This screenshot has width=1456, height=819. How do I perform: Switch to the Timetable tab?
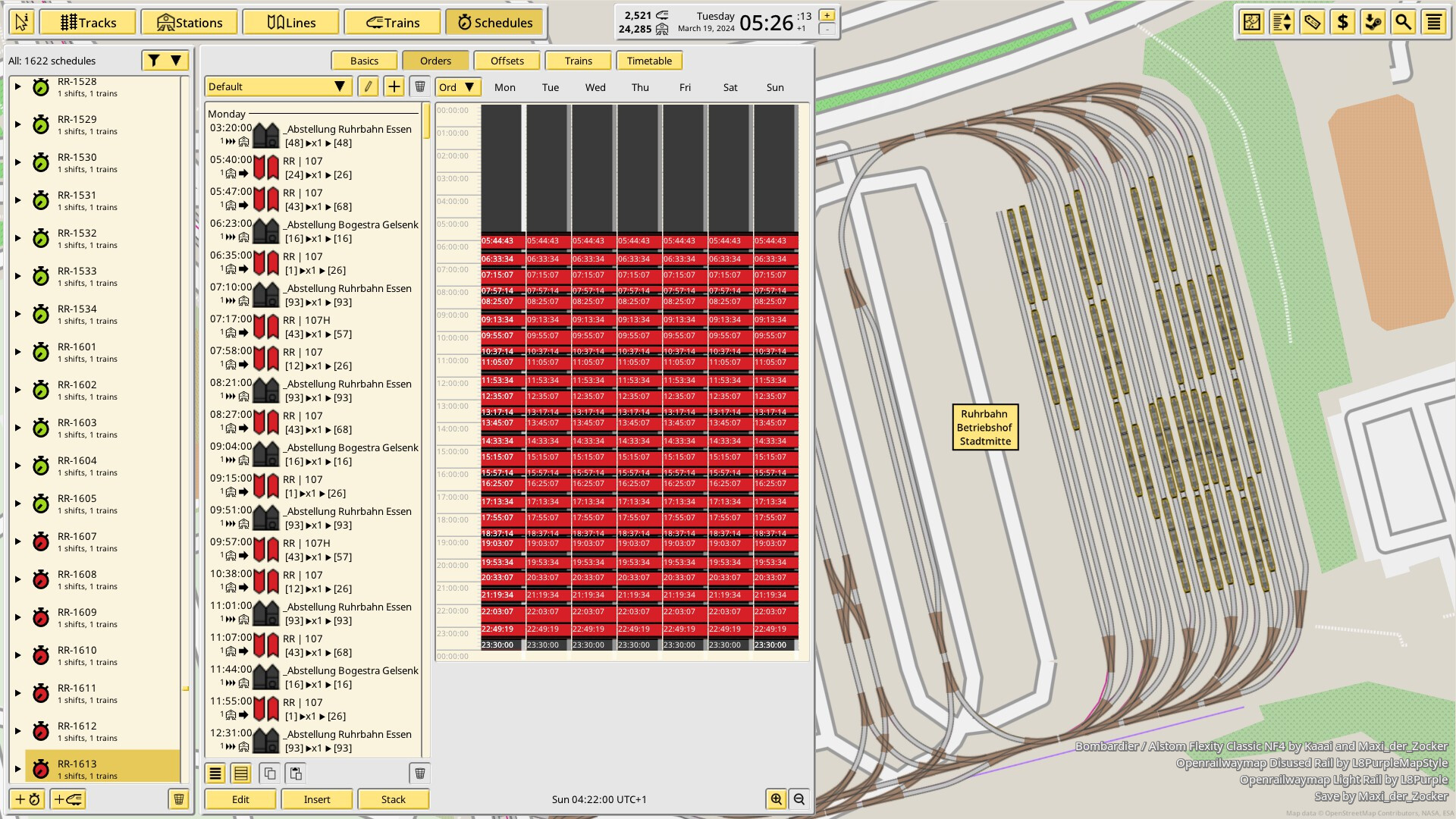[x=649, y=60]
